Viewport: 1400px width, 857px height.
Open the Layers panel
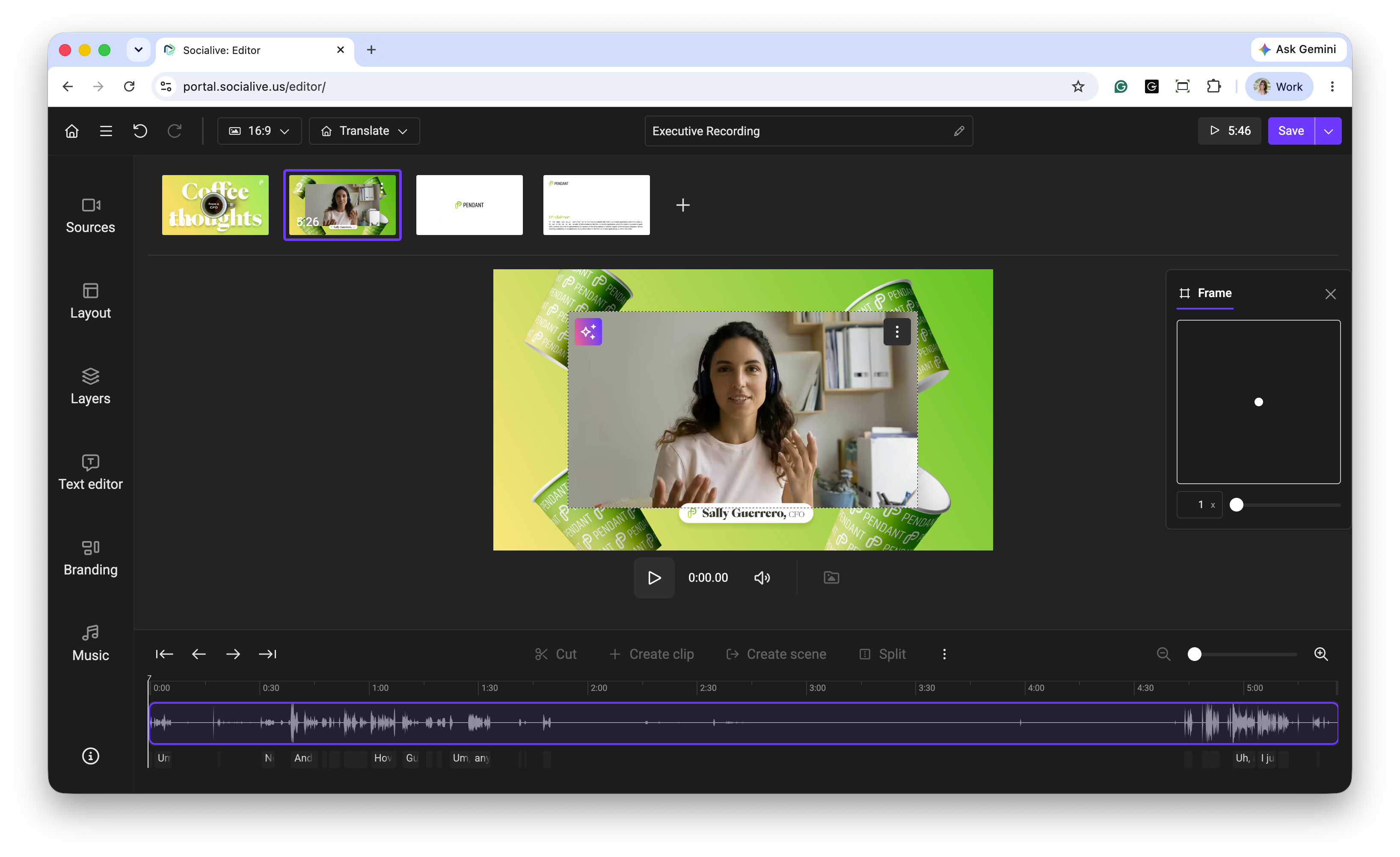point(90,387)
